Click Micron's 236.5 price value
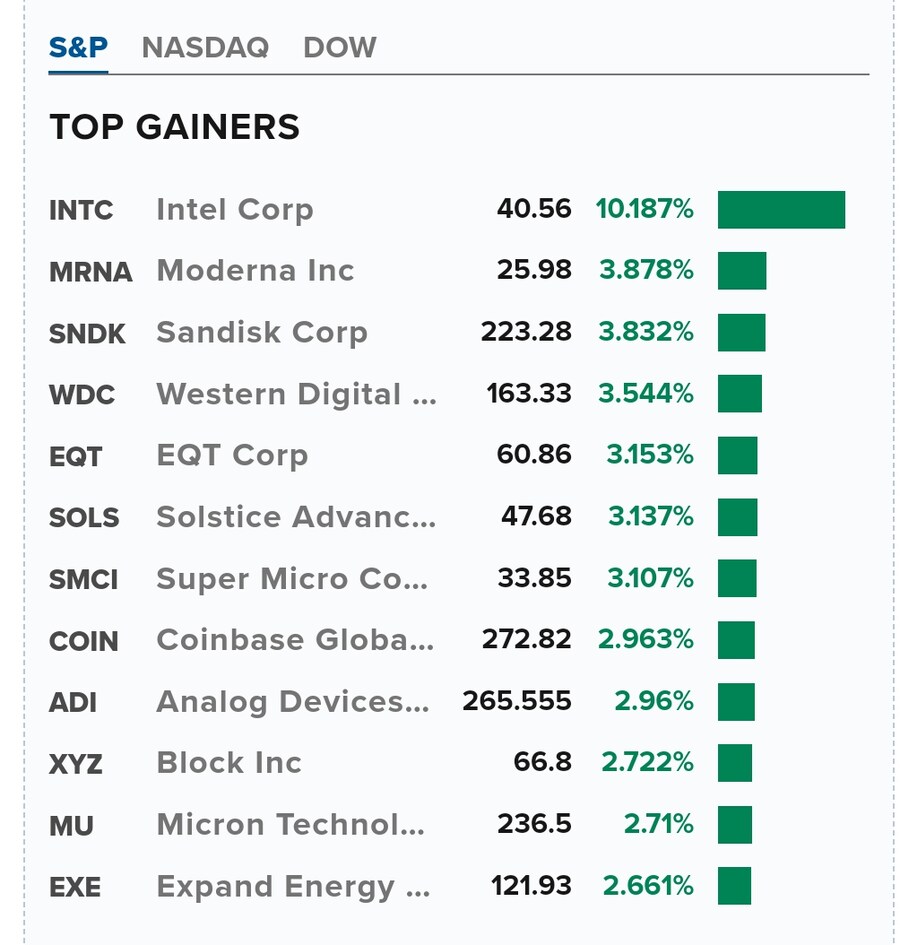This screenshot has height=945, width=900. (x=534, y=824)
